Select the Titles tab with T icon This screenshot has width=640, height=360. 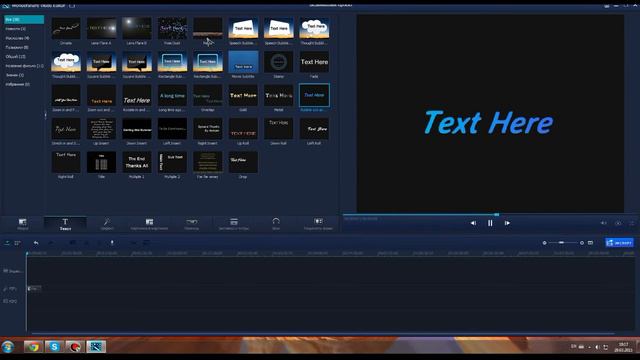point(65,224)
